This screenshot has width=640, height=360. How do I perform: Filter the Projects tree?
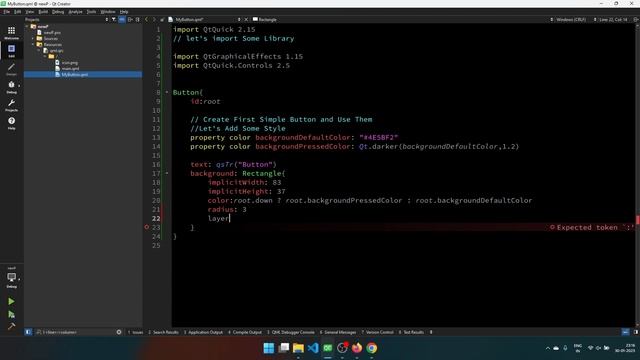(114, 19)
